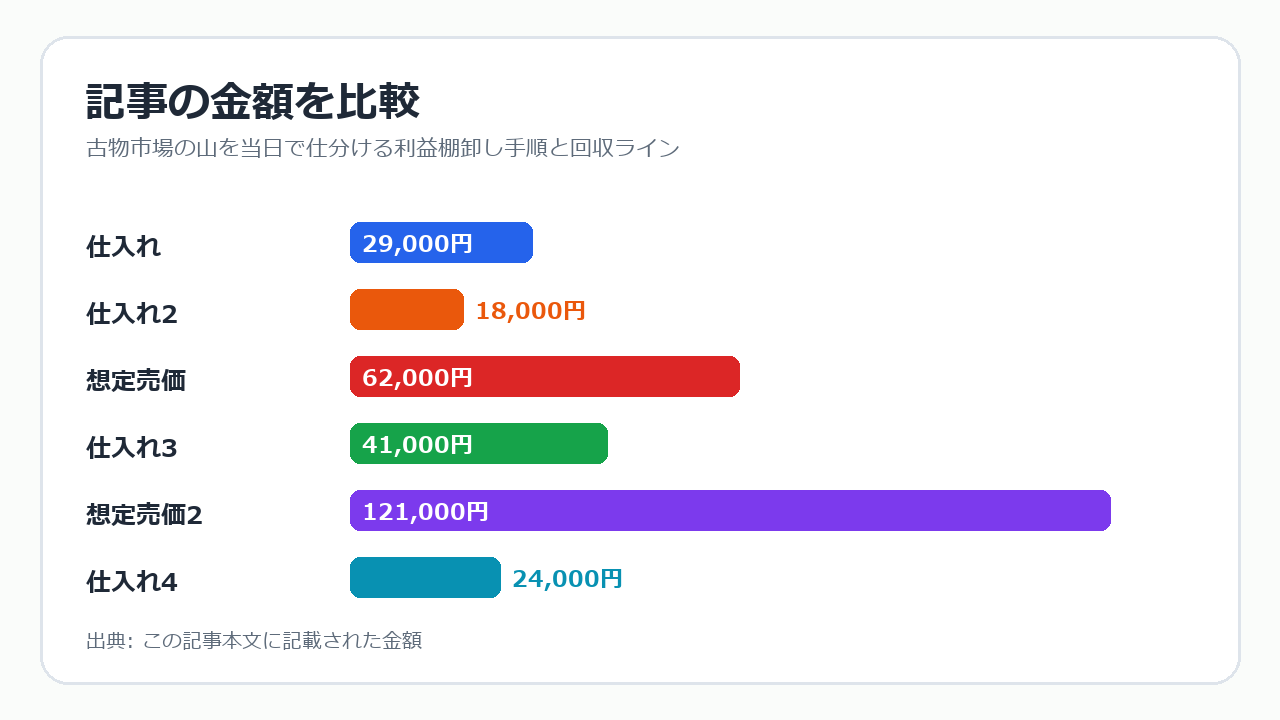Viewport: 1280px width, 720px height.
Task: Click the title 記事の金額を比較
Action: [253, 102]
